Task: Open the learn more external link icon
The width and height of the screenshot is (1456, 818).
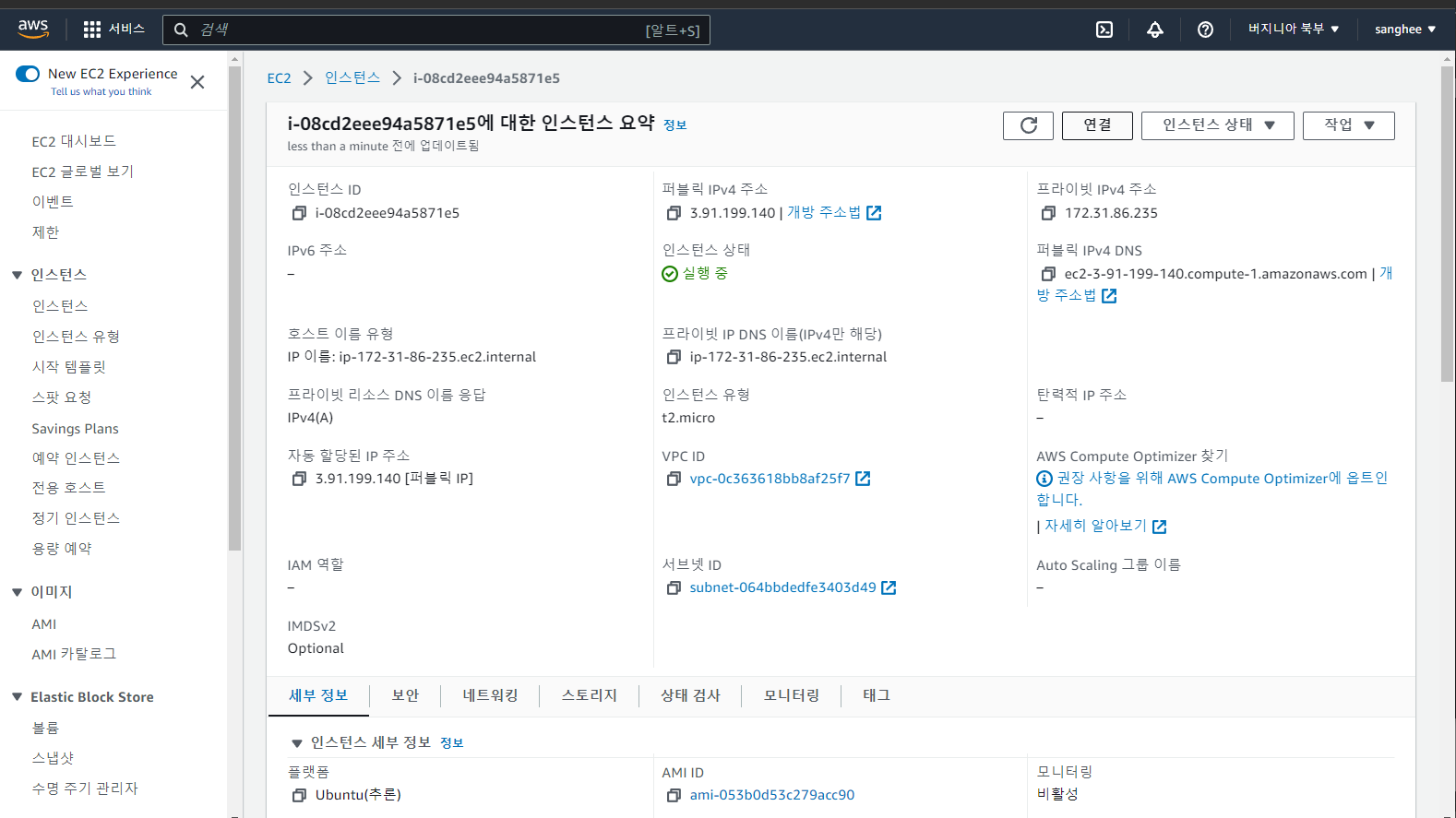Action: click(1160, 527)
